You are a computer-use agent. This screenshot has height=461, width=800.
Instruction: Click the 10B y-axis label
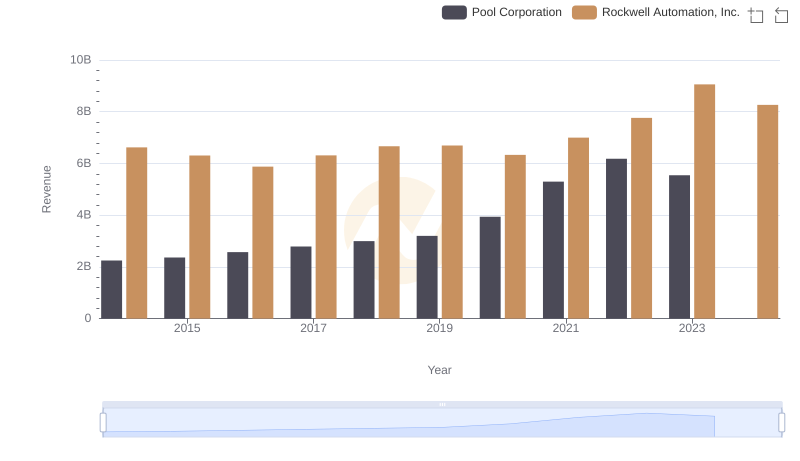tap(81, 60)
